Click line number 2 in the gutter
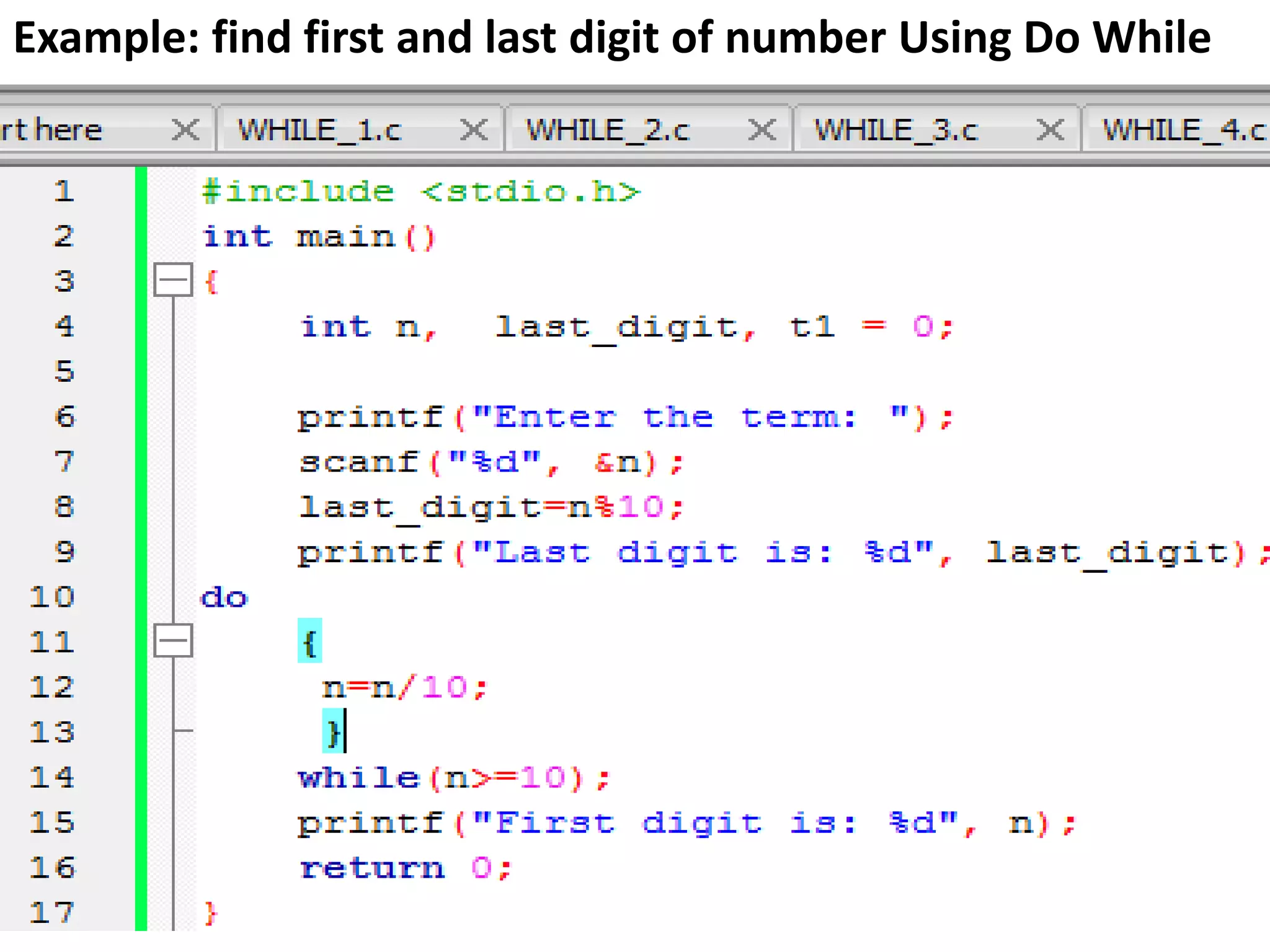 point(64,236)
